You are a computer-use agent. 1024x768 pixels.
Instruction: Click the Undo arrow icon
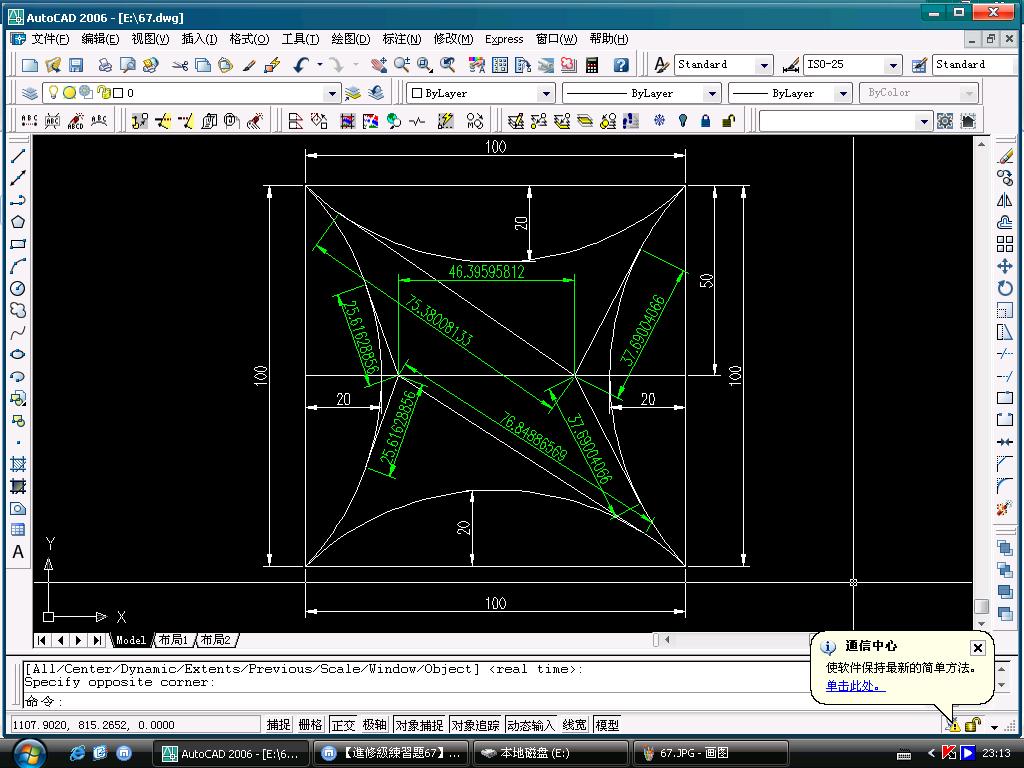click(301, 65)
